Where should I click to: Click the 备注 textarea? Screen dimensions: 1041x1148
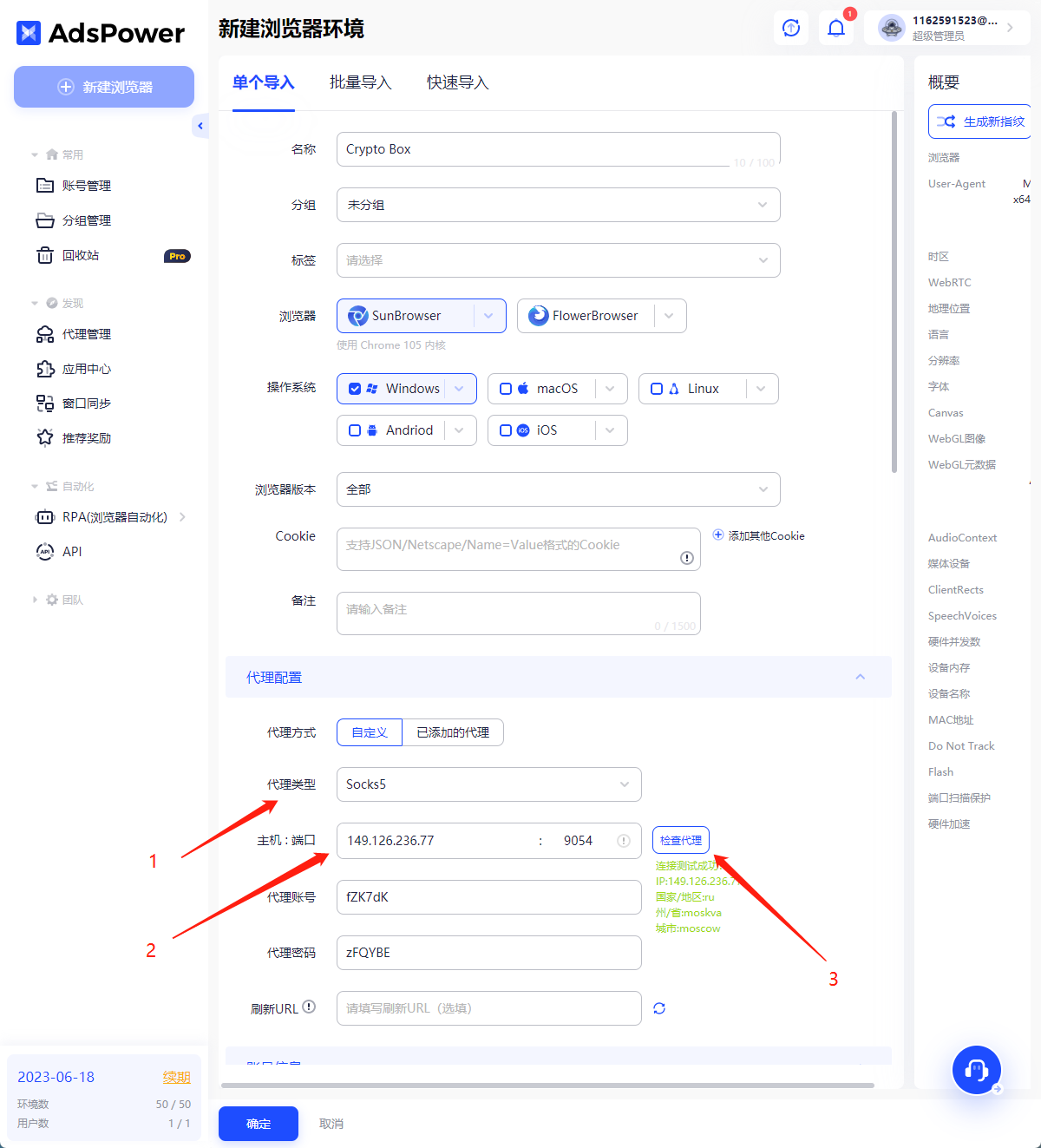[519, 613]
